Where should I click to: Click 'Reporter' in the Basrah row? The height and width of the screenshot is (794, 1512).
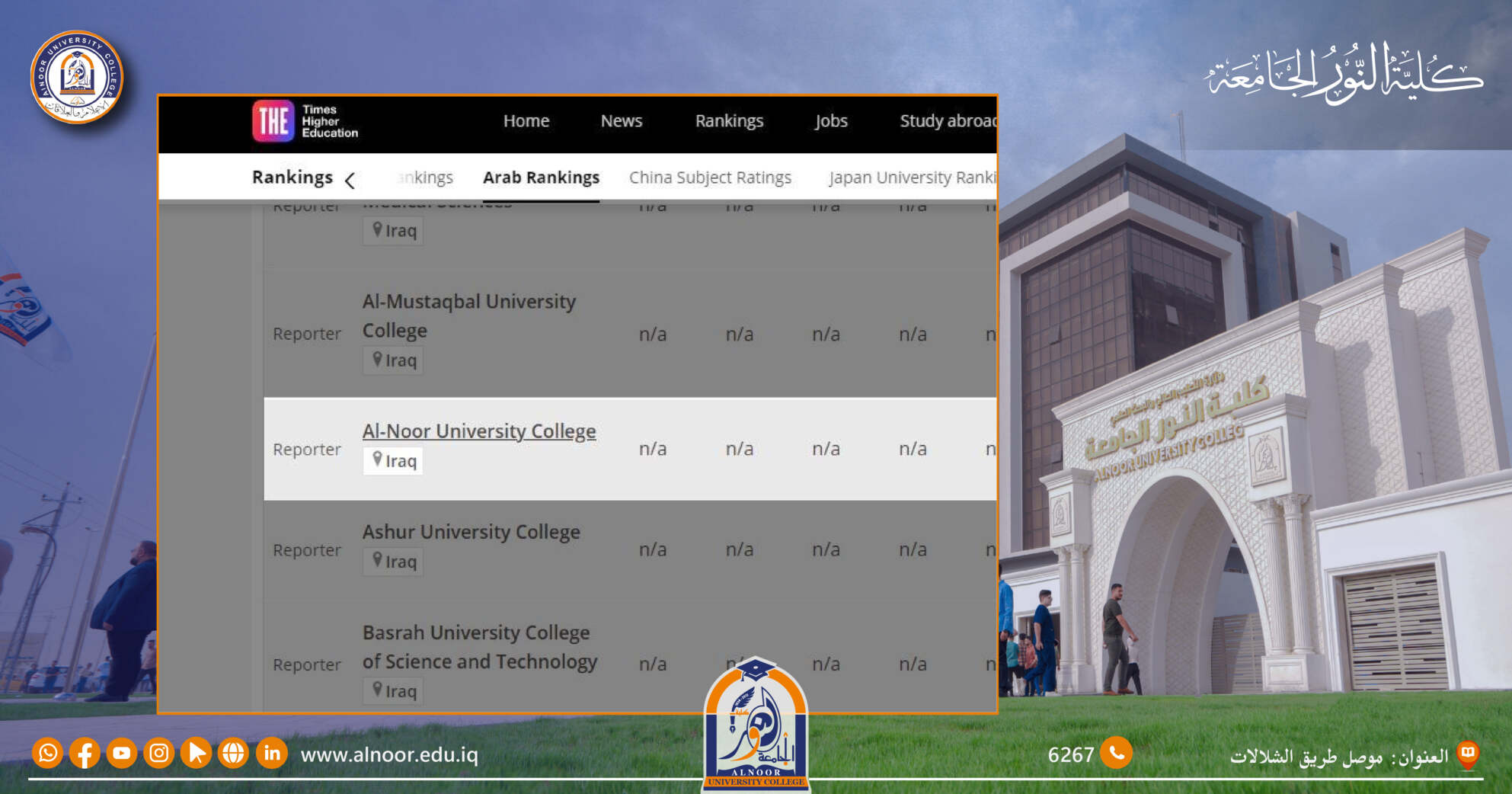point(307,664)
